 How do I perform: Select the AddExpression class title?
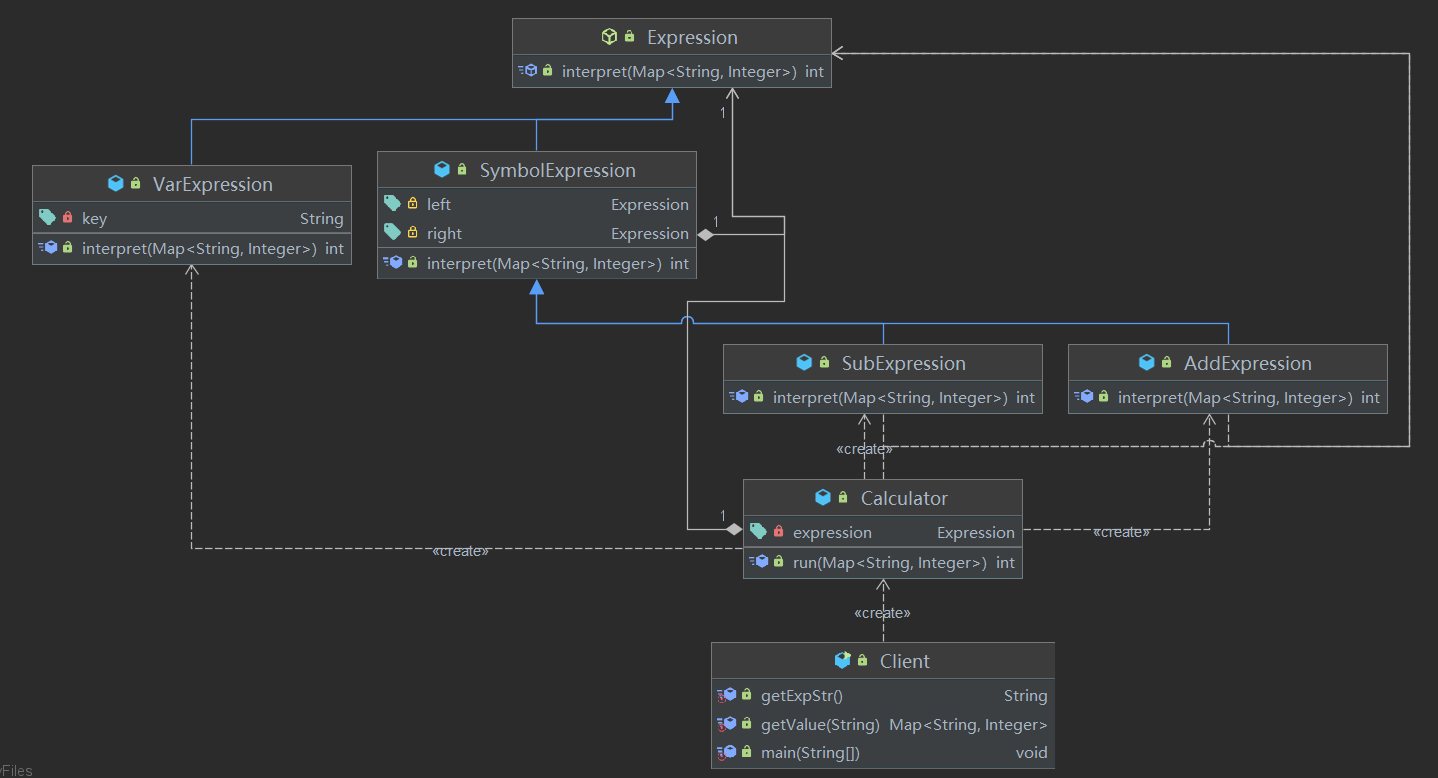[1248, 363]
